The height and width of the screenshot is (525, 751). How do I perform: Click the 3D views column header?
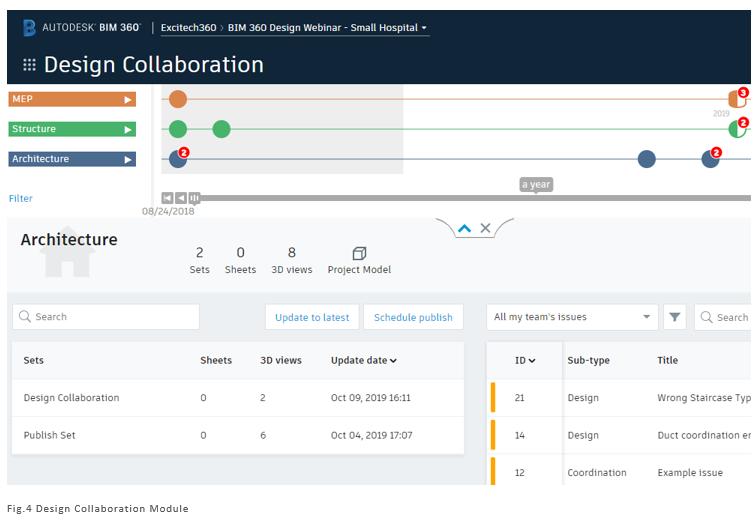click(x=281, y=360)
